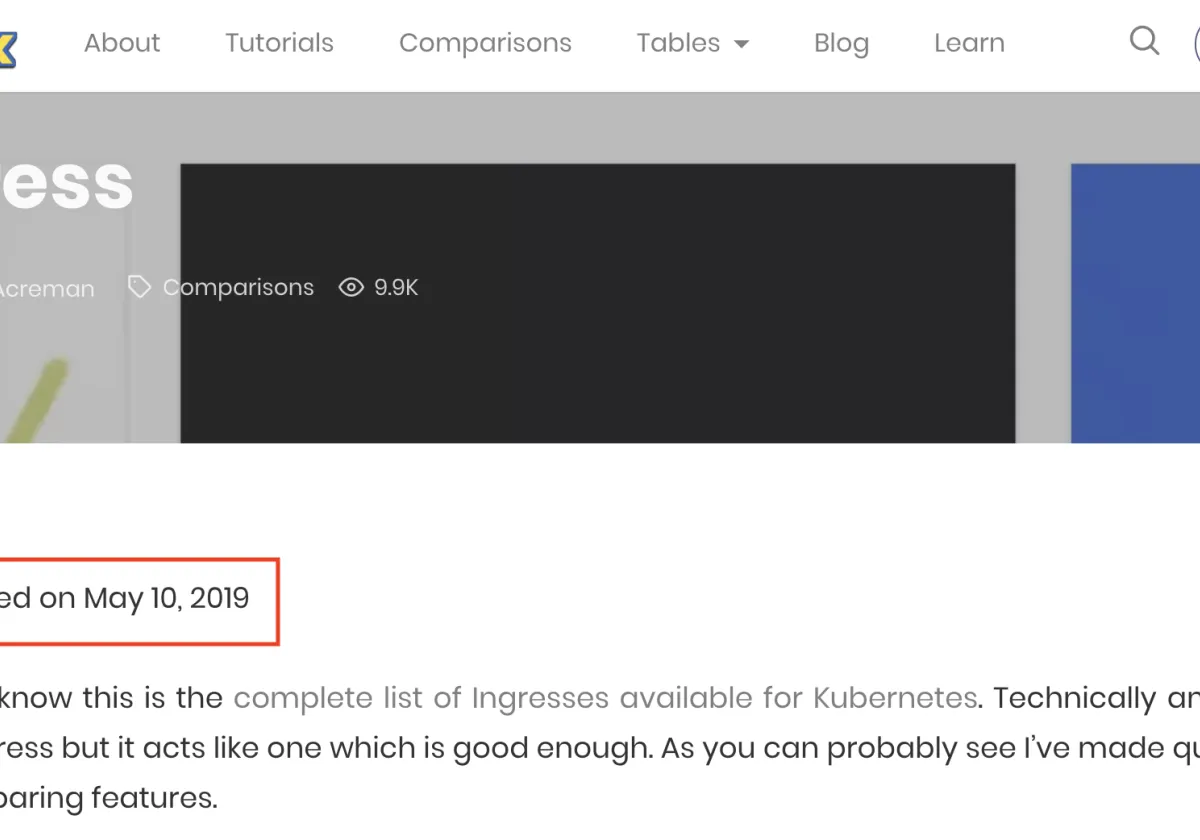1200x840 pixels.
Task: Open the Tables menu
Action: pyautogui.click(x=678, y=43)
